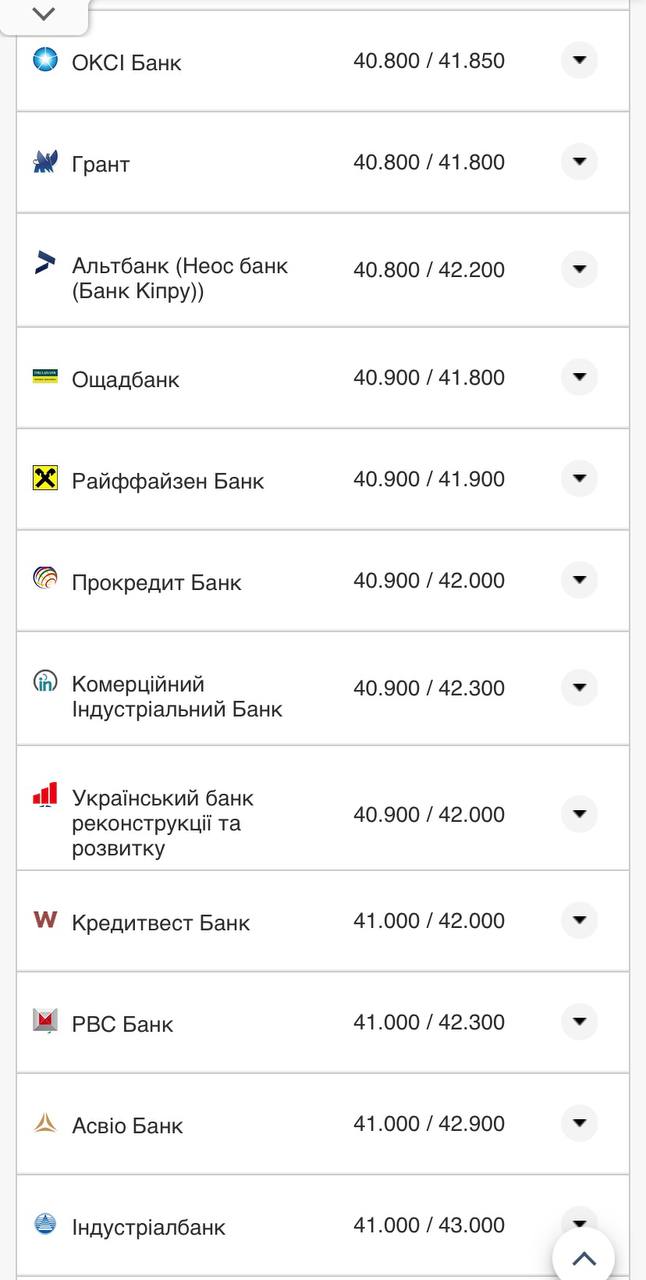Select the Кредитвест Банк W logo
Screen dimensions: 646x1280
point(43,921)
